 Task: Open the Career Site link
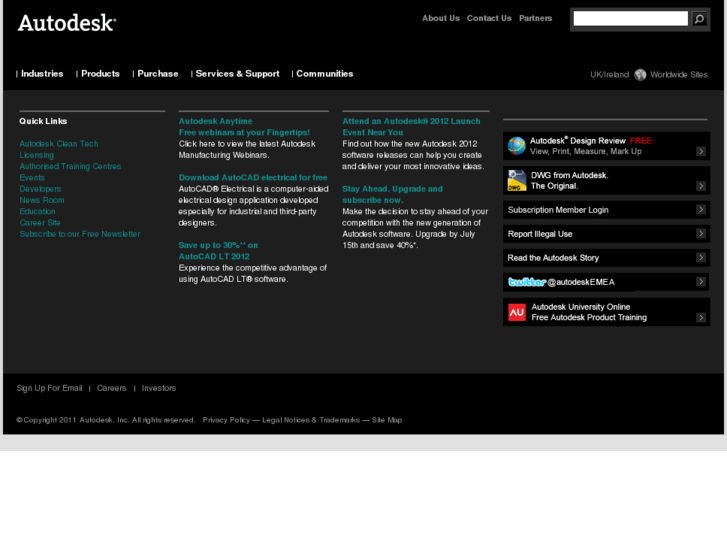40,223
